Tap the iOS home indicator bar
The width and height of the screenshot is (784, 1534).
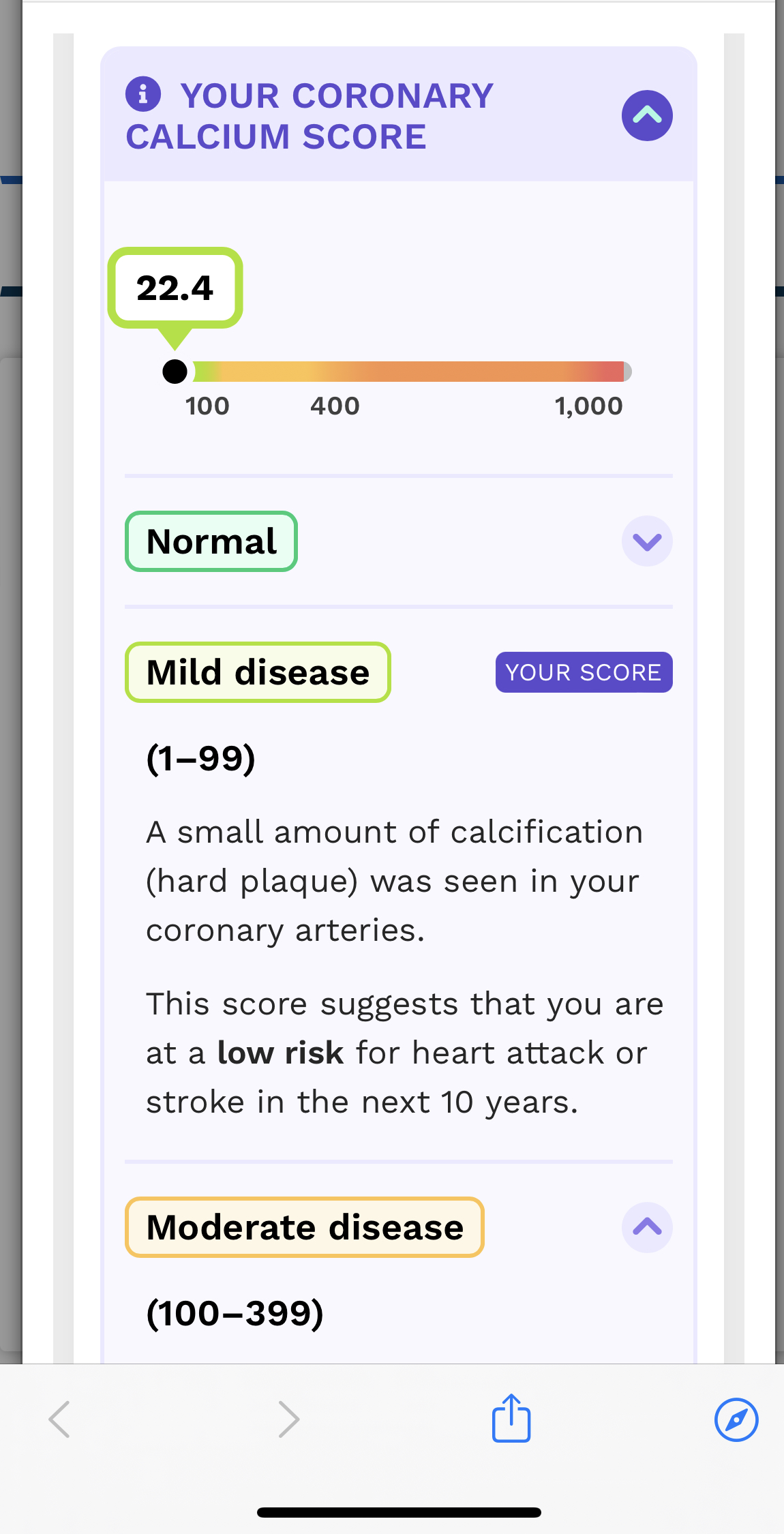click(x=399, y=1512)
